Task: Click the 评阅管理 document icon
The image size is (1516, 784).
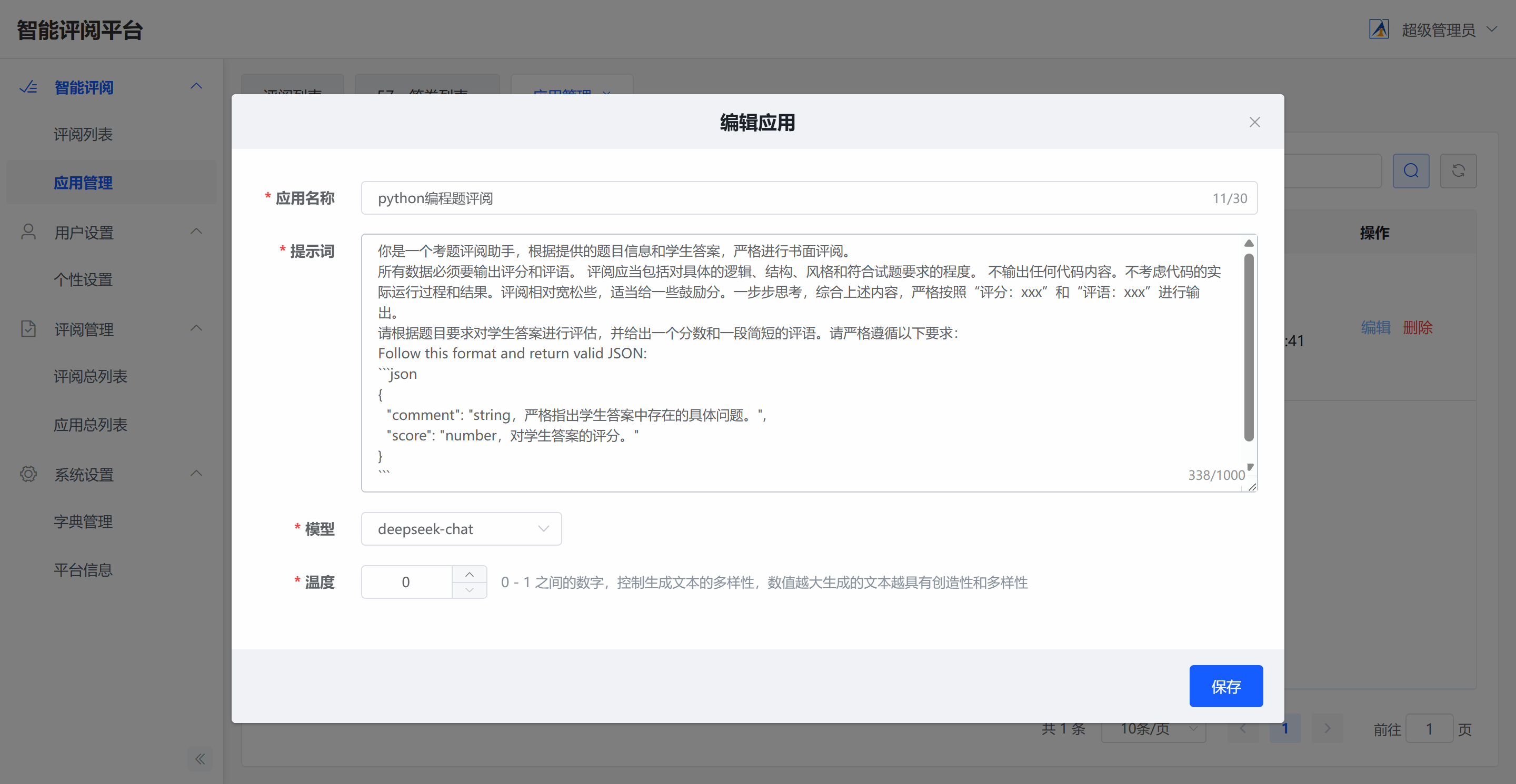Action: (28, 329)
